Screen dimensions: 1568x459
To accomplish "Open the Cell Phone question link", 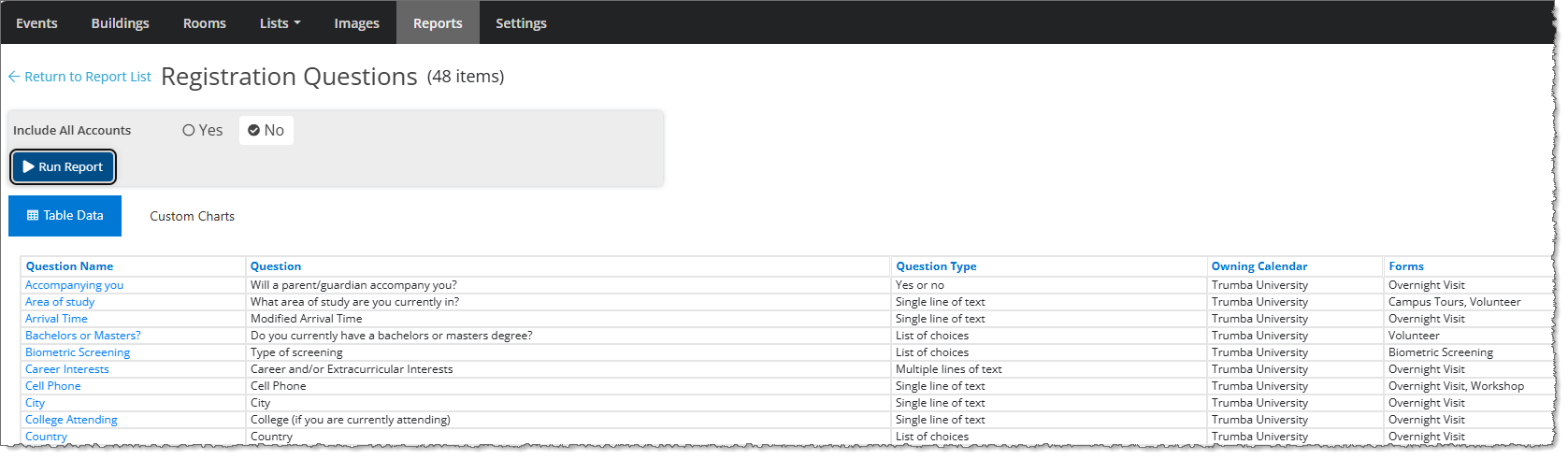I will coord(52,386).
